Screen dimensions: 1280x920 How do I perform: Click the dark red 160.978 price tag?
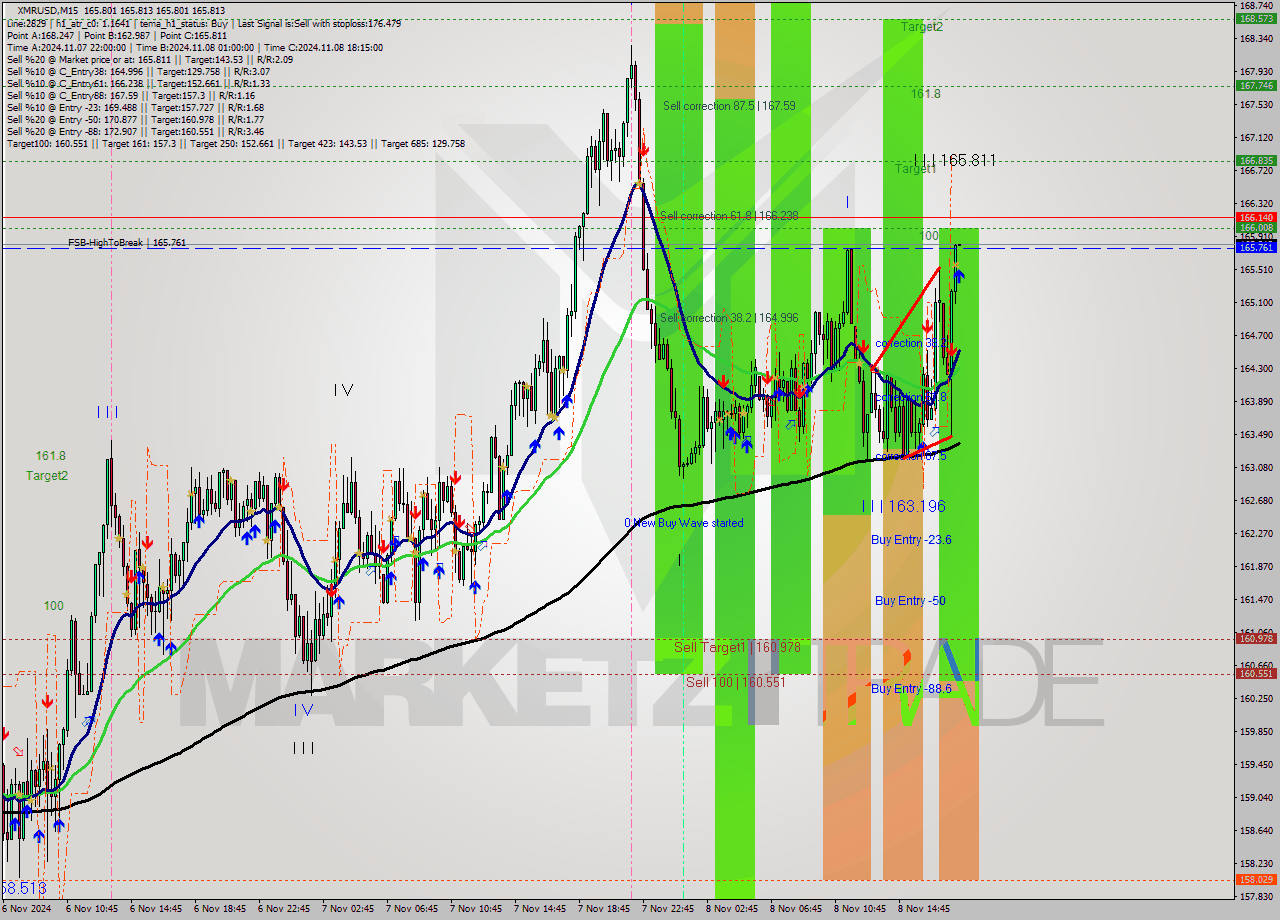[x=1256, y=639]
